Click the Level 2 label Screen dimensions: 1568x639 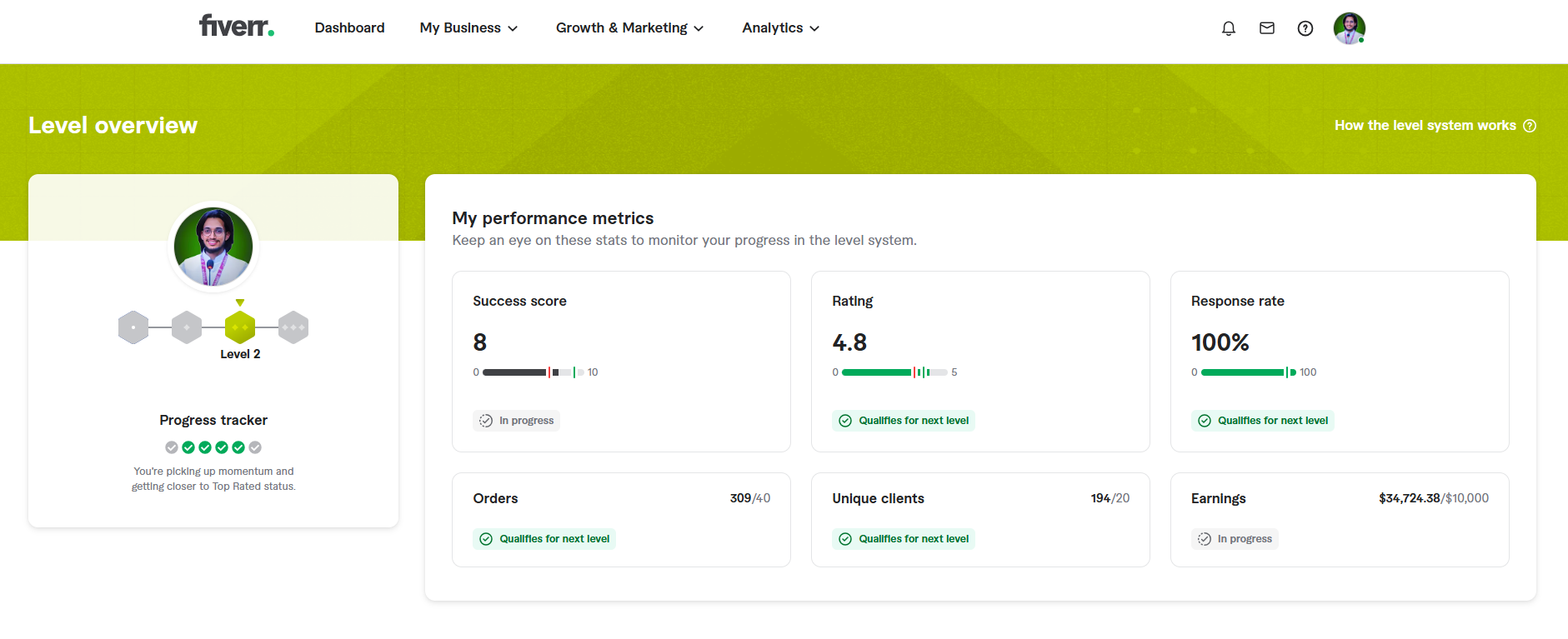[240, 354]
